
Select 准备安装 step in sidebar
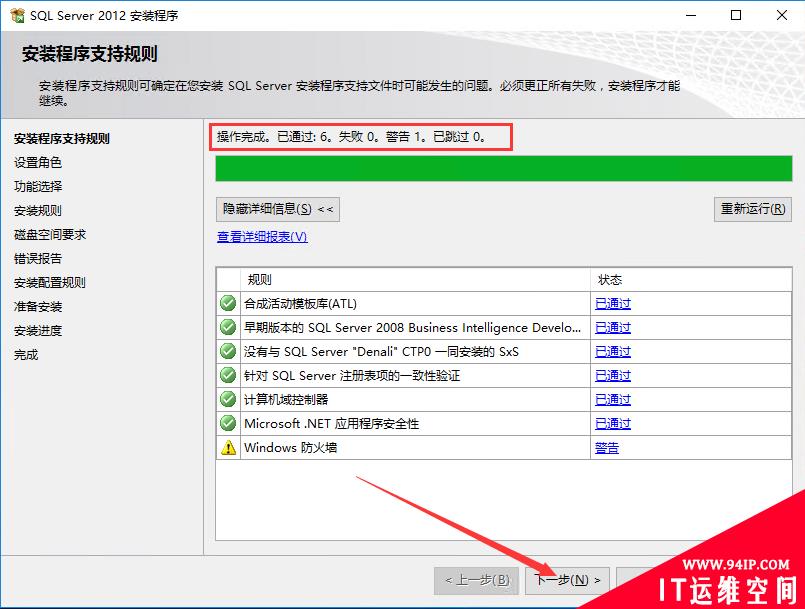[x=37, y=307]
